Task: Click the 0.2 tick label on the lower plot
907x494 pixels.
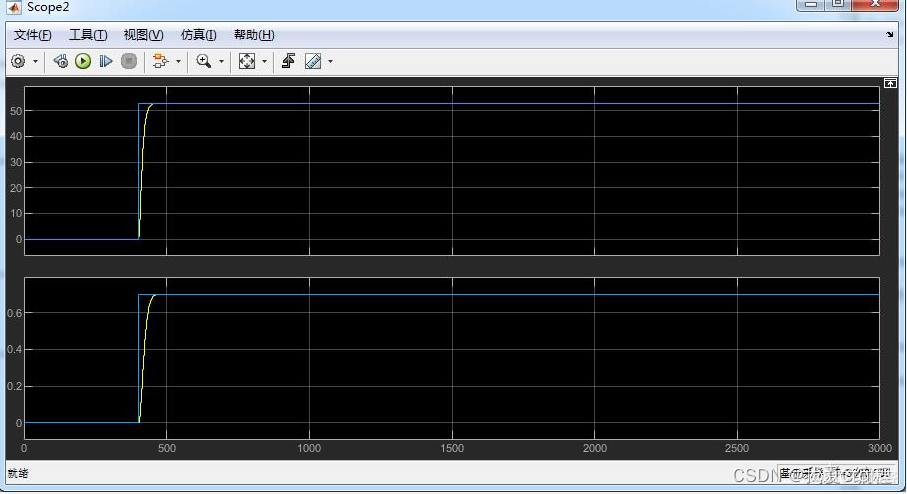Action: tap(14, 386)
